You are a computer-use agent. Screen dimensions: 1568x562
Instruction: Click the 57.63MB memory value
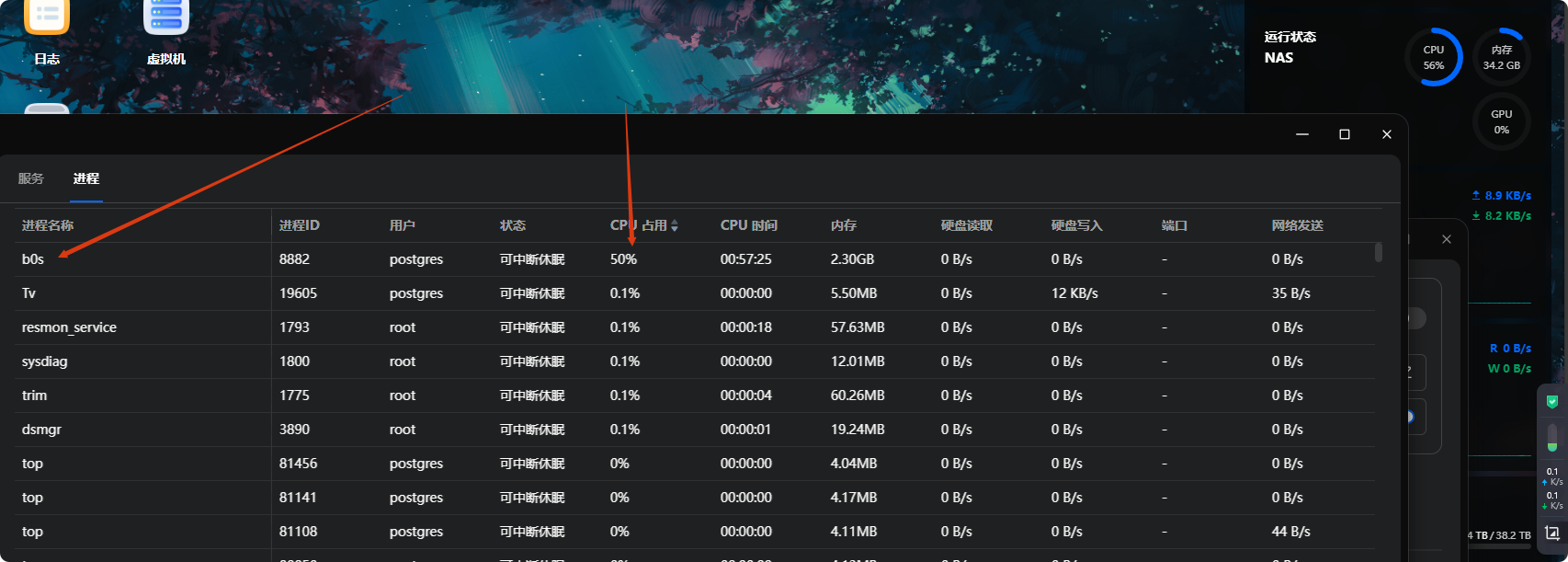point(858,327)
